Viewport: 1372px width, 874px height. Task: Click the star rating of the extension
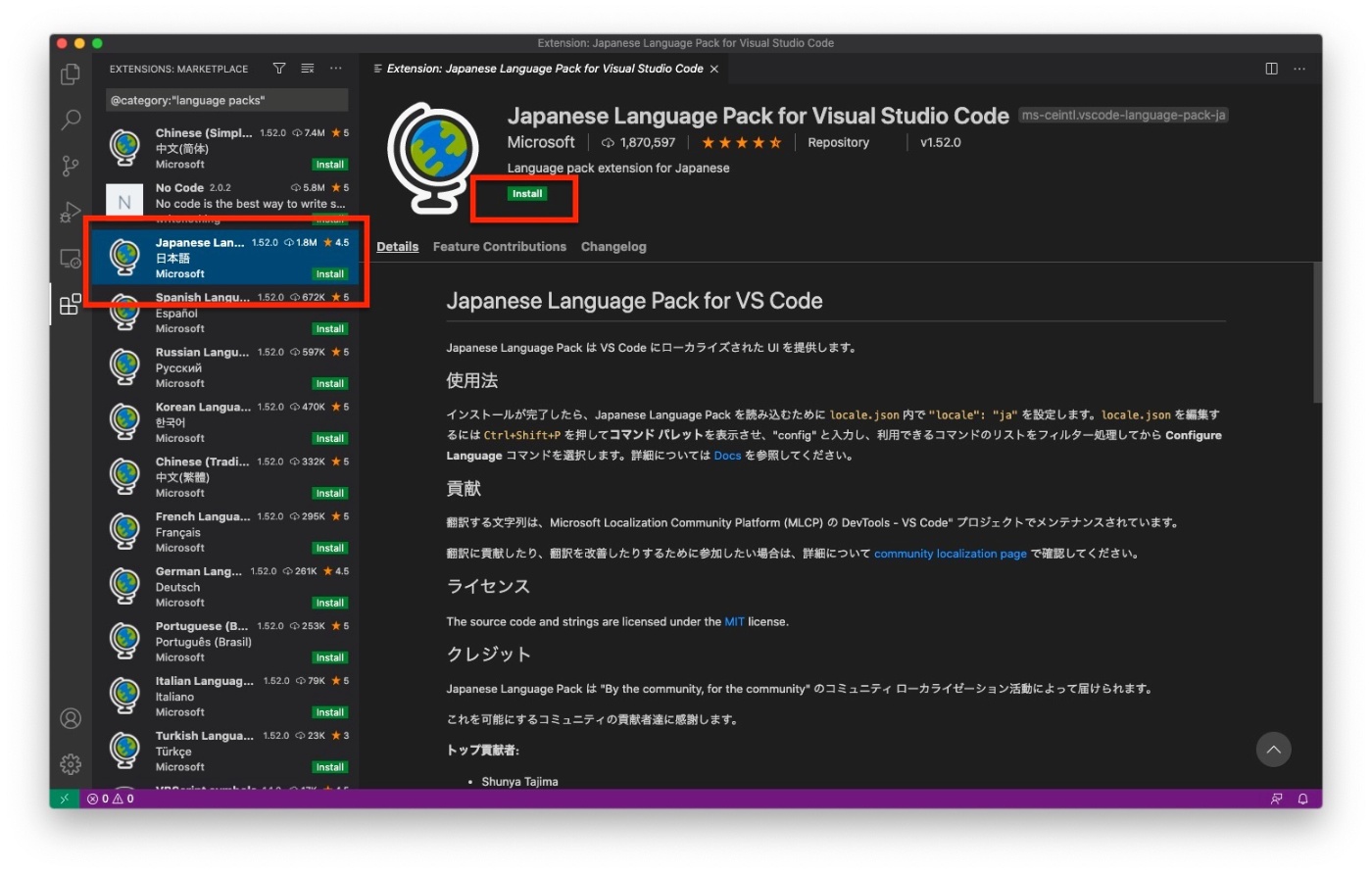(742, 143)
